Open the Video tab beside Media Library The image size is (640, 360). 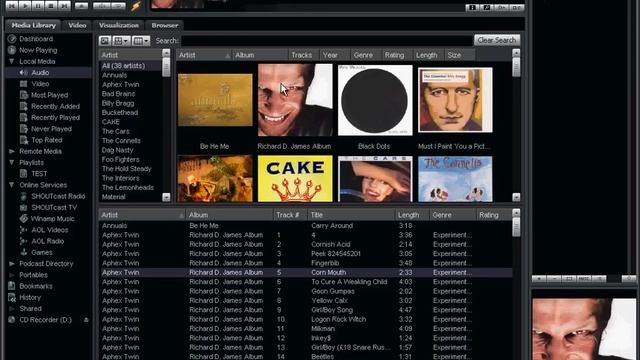pos(77,25)
